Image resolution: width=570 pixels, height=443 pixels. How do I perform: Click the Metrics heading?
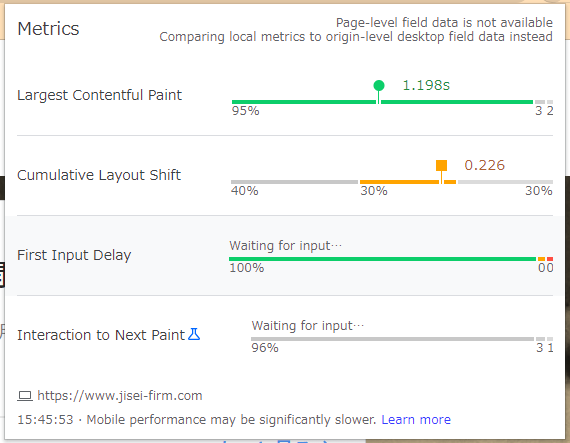click(48, 29)
